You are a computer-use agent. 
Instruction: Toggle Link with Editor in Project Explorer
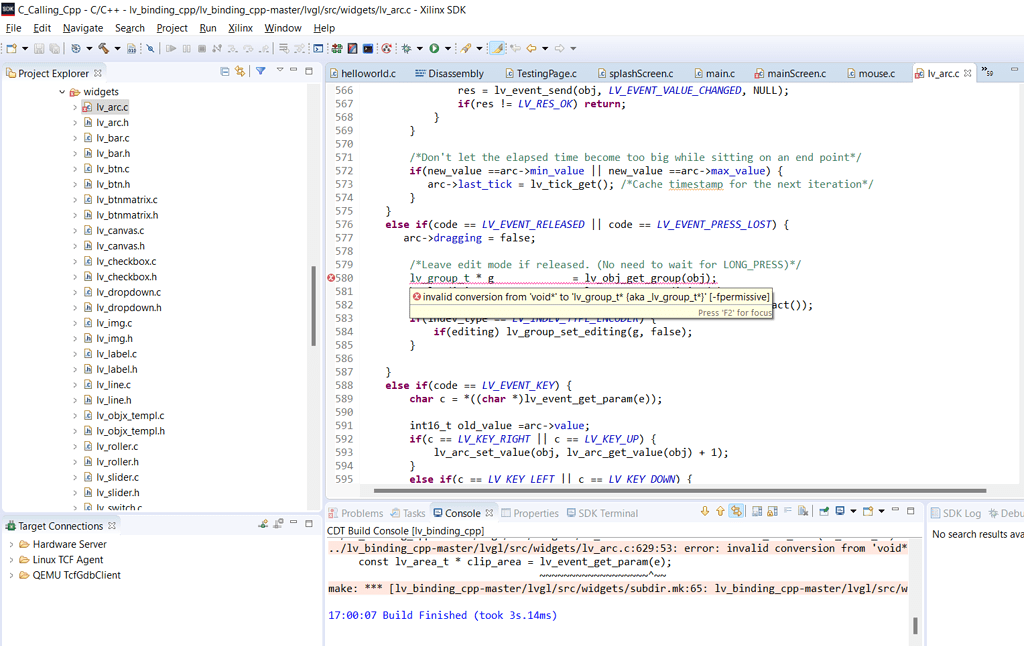tap(240, 71)
